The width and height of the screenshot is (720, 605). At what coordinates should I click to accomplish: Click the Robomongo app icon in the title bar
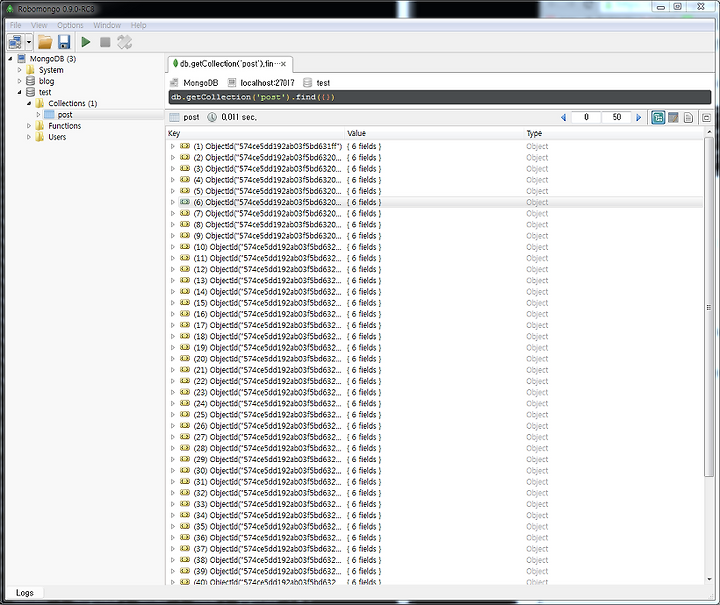[10, 9]
